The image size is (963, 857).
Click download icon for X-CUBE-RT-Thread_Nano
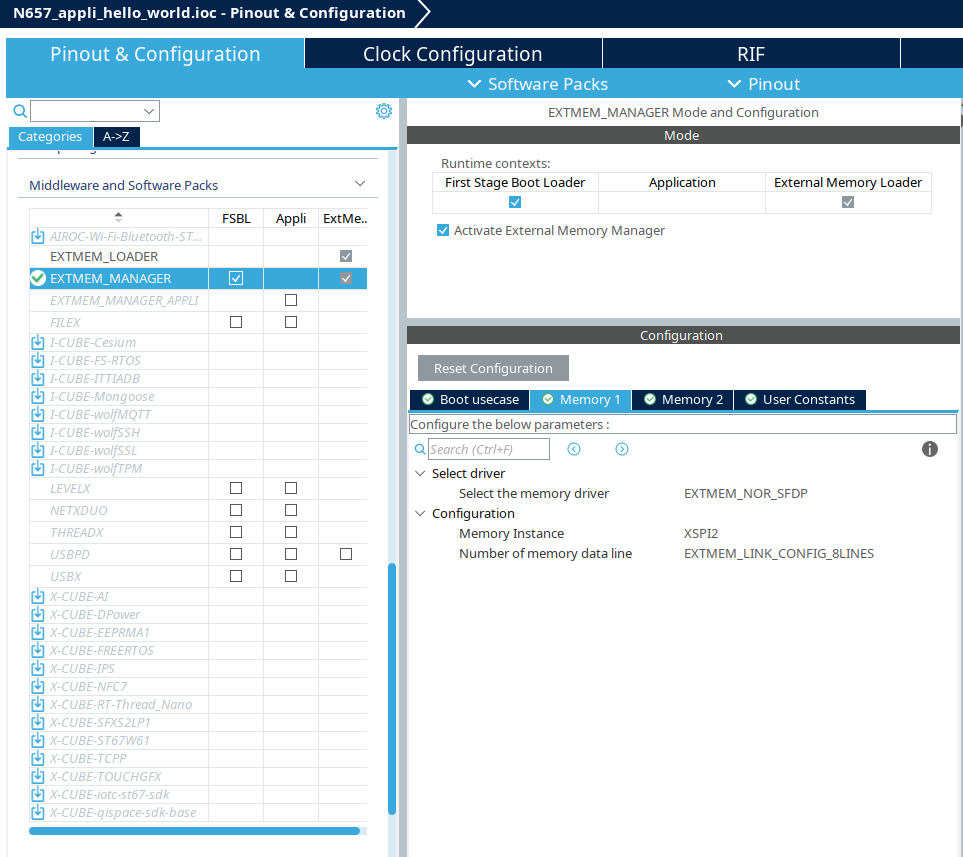click(x=38, y=704)
